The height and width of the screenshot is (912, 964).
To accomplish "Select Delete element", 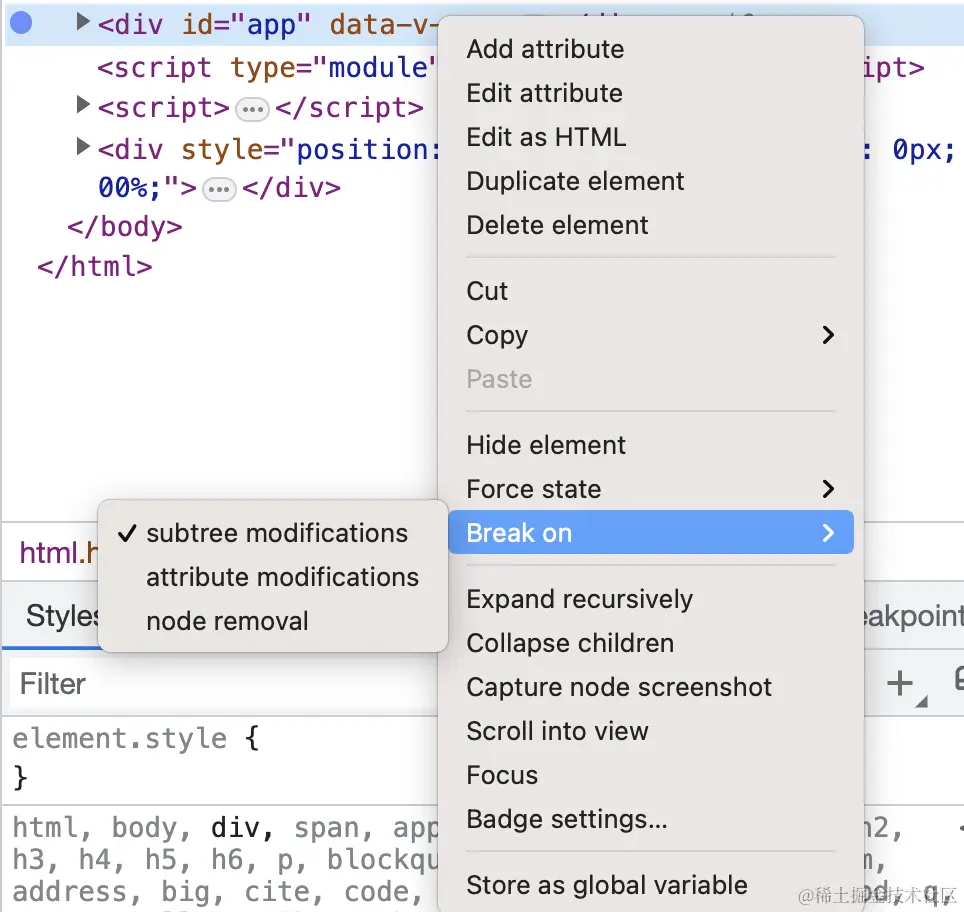I will pyautogui.click(x=650, y=225).
